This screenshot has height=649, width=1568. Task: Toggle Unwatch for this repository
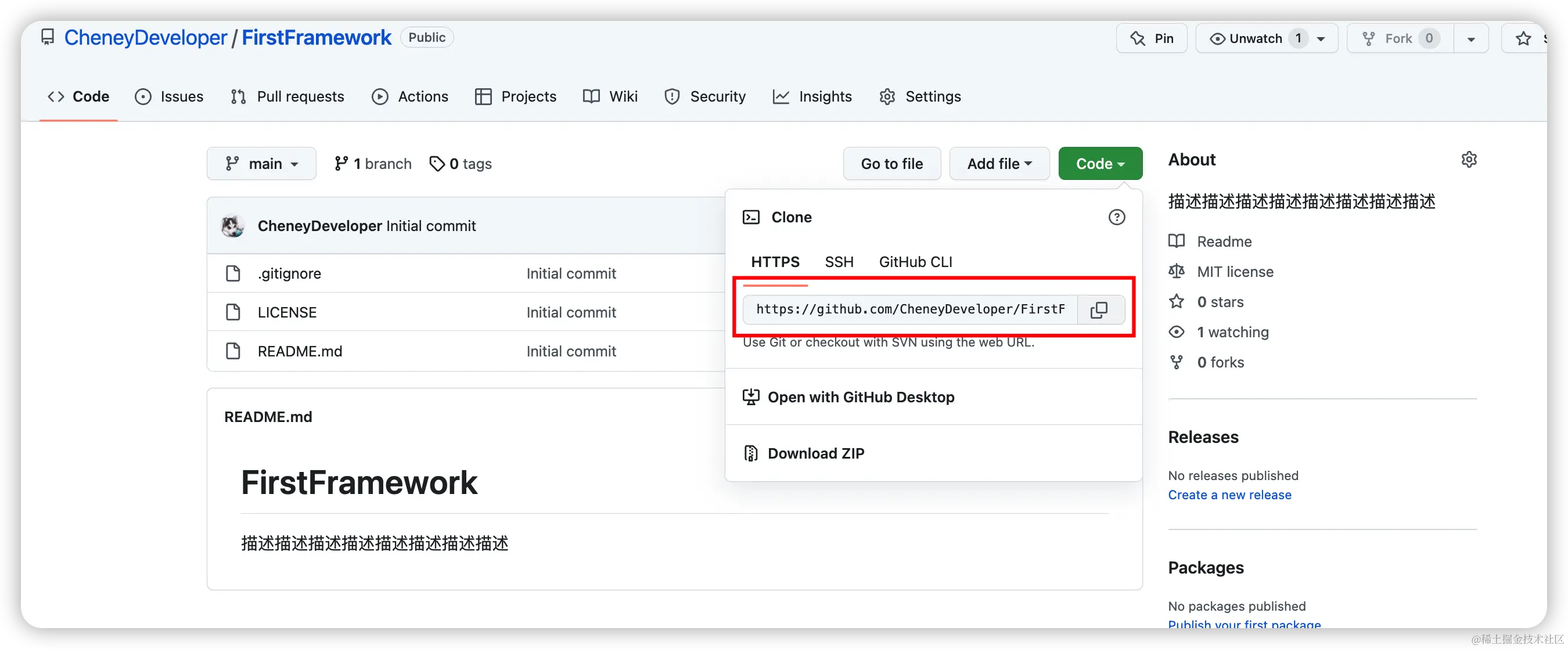click(x=1255, y=38)
